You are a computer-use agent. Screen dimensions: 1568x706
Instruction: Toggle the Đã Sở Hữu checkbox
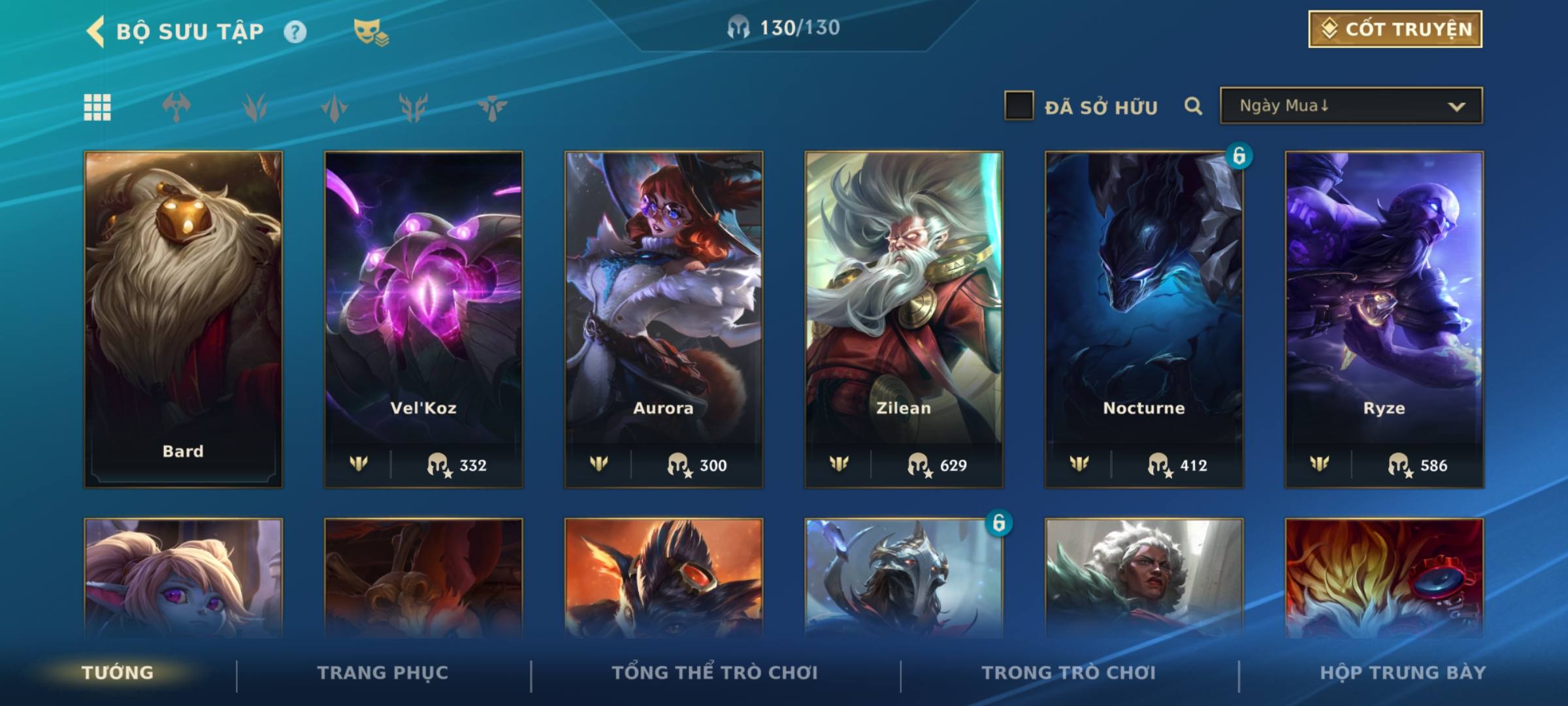click(x=1019, y=106)
